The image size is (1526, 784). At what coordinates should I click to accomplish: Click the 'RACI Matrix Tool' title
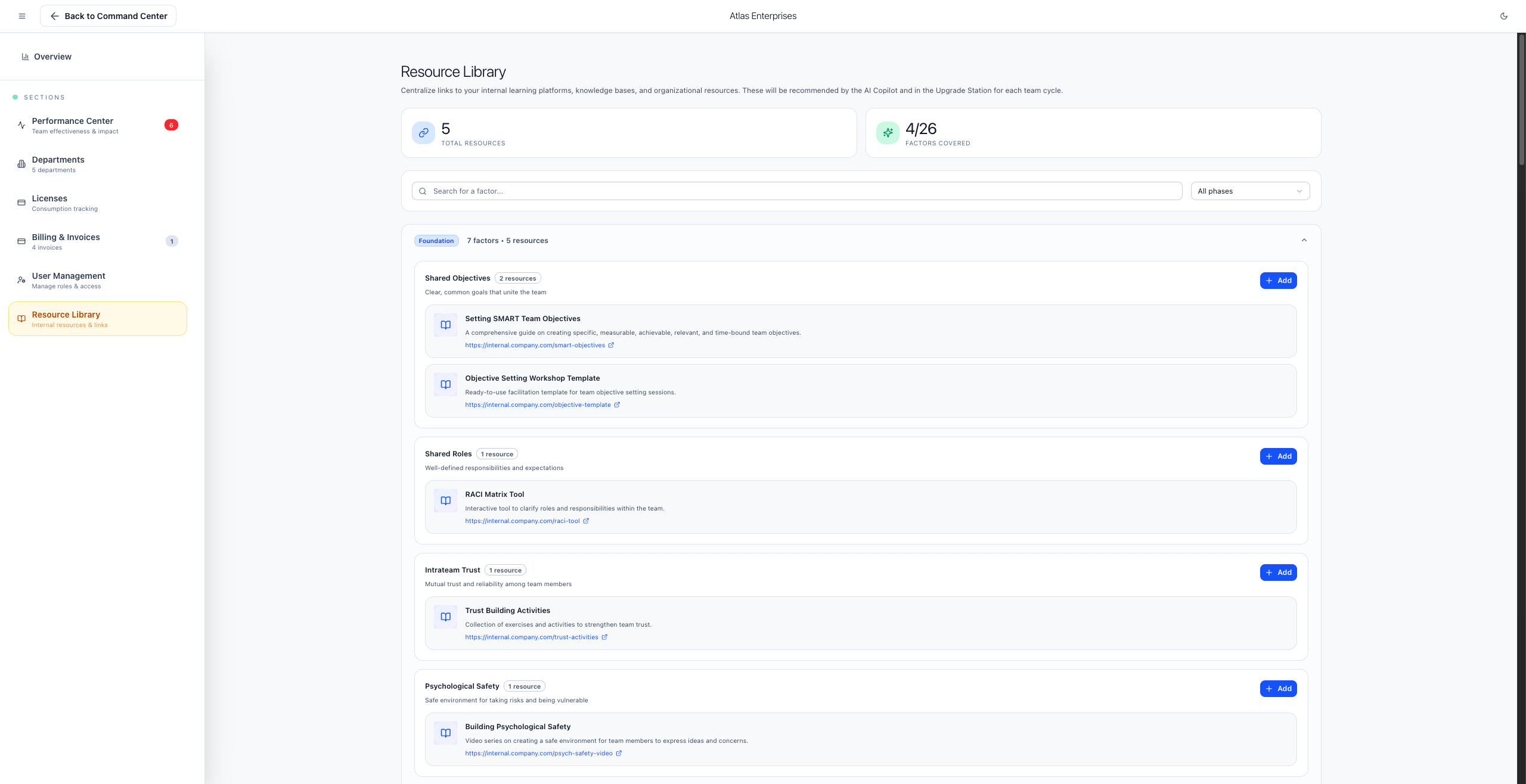pos(494,494)
